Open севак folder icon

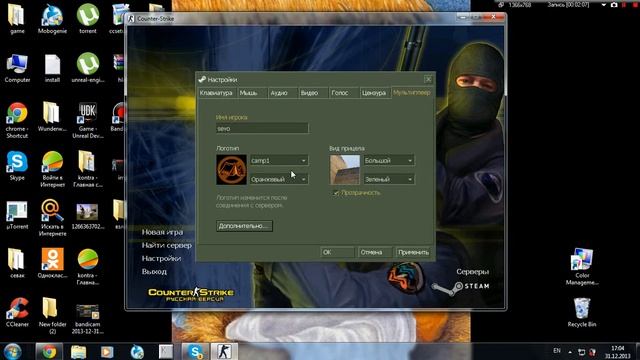(17, 264)
